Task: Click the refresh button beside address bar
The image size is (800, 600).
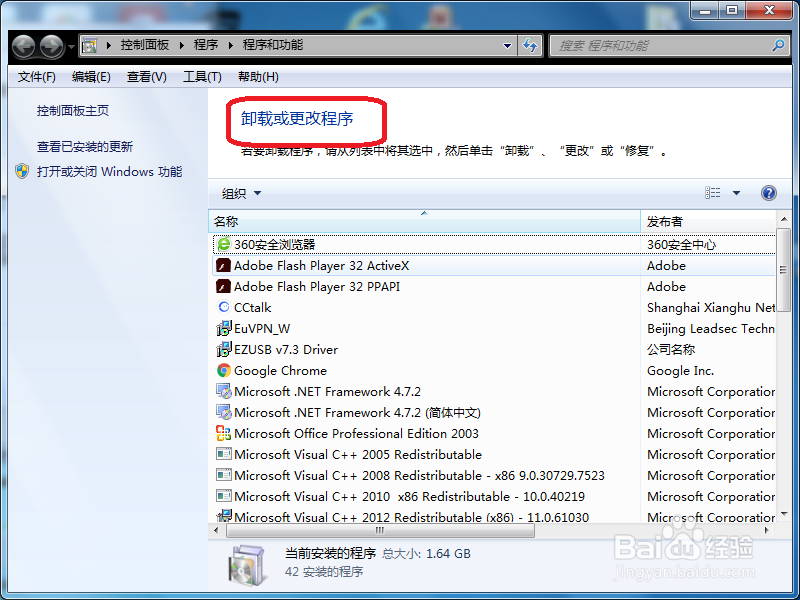Action: click(x=530, y=45)
